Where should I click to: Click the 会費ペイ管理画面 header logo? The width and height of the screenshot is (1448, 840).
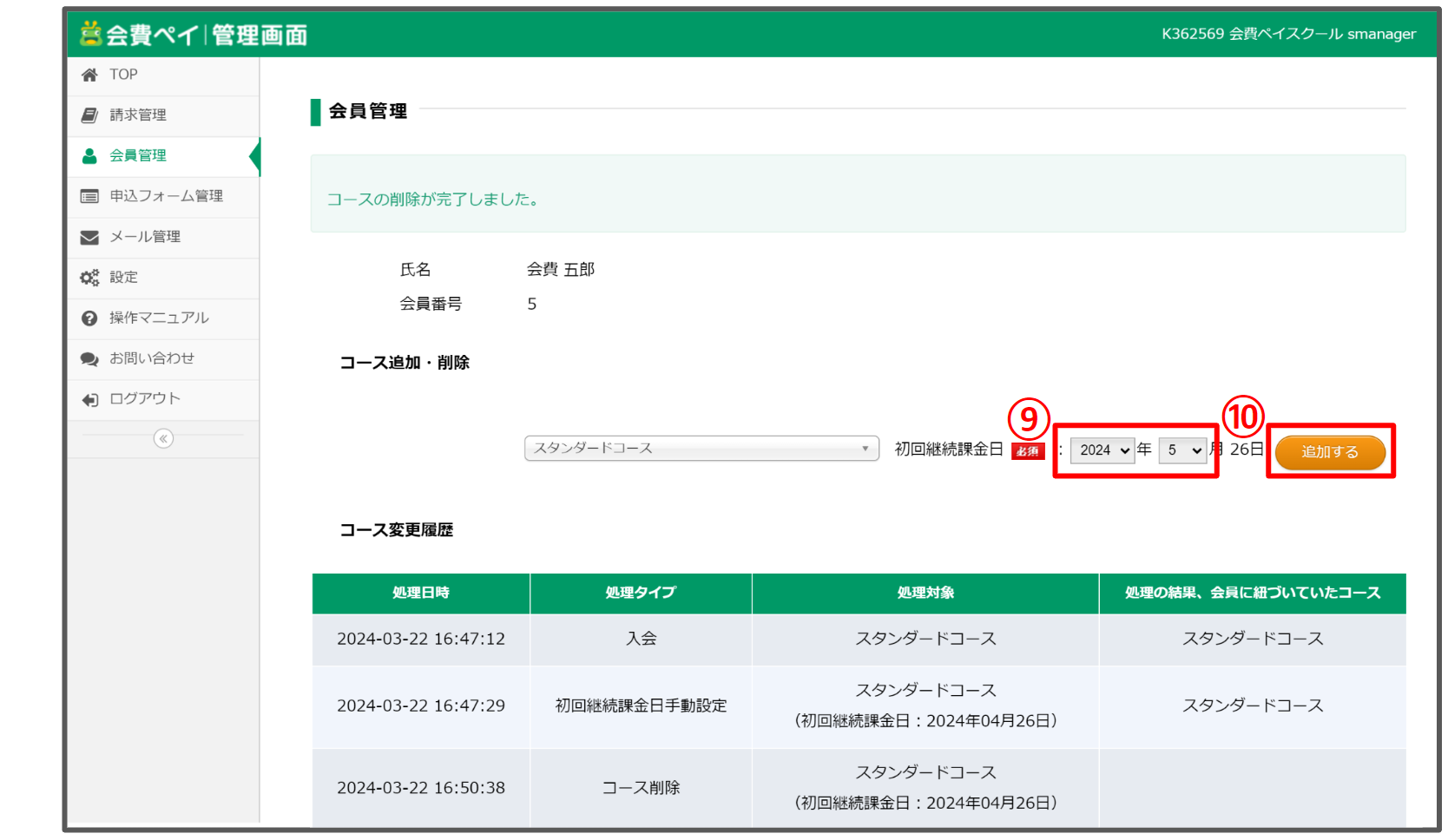194,35
